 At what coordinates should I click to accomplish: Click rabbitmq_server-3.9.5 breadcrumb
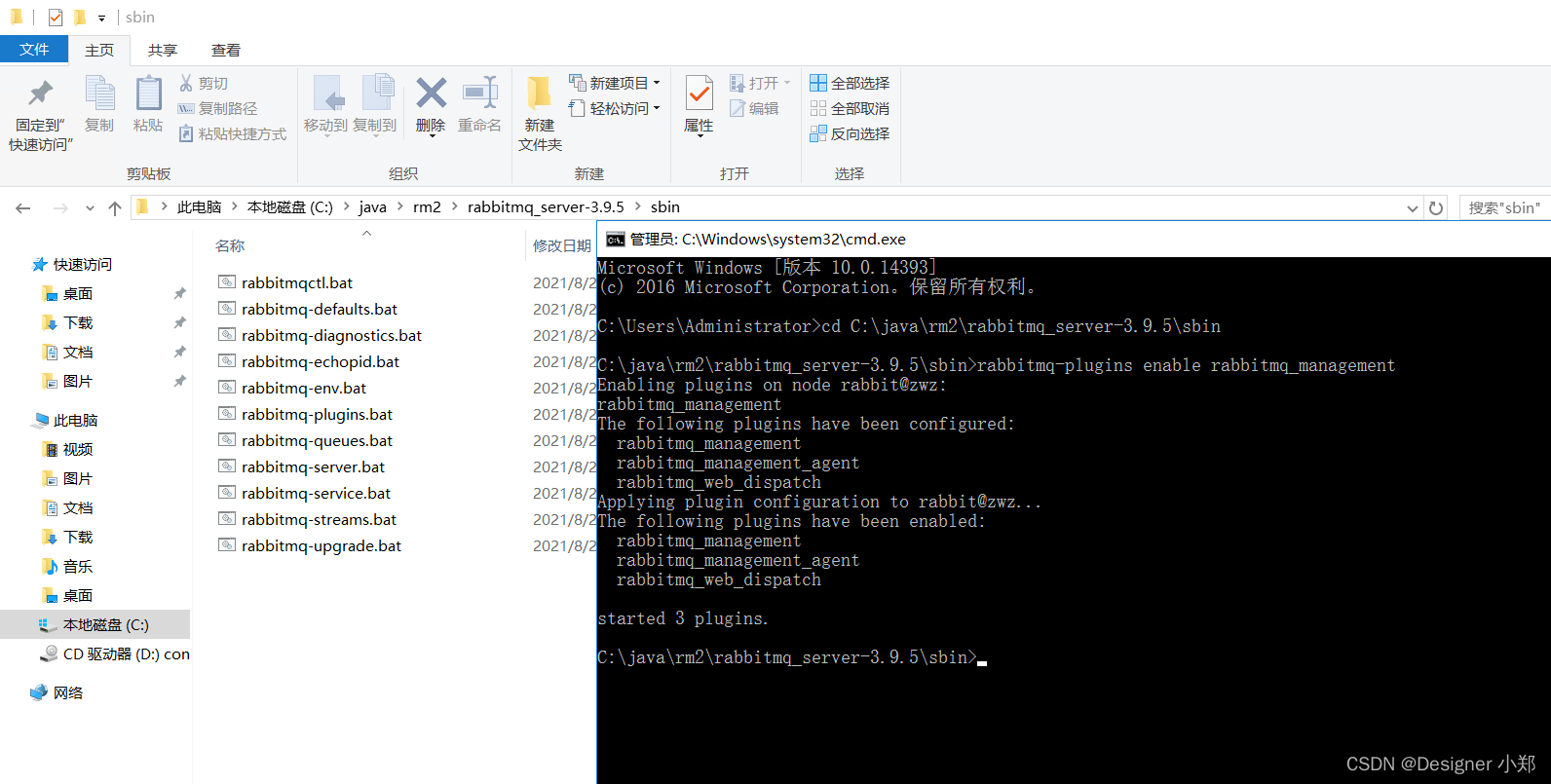[x=546, y=207]
